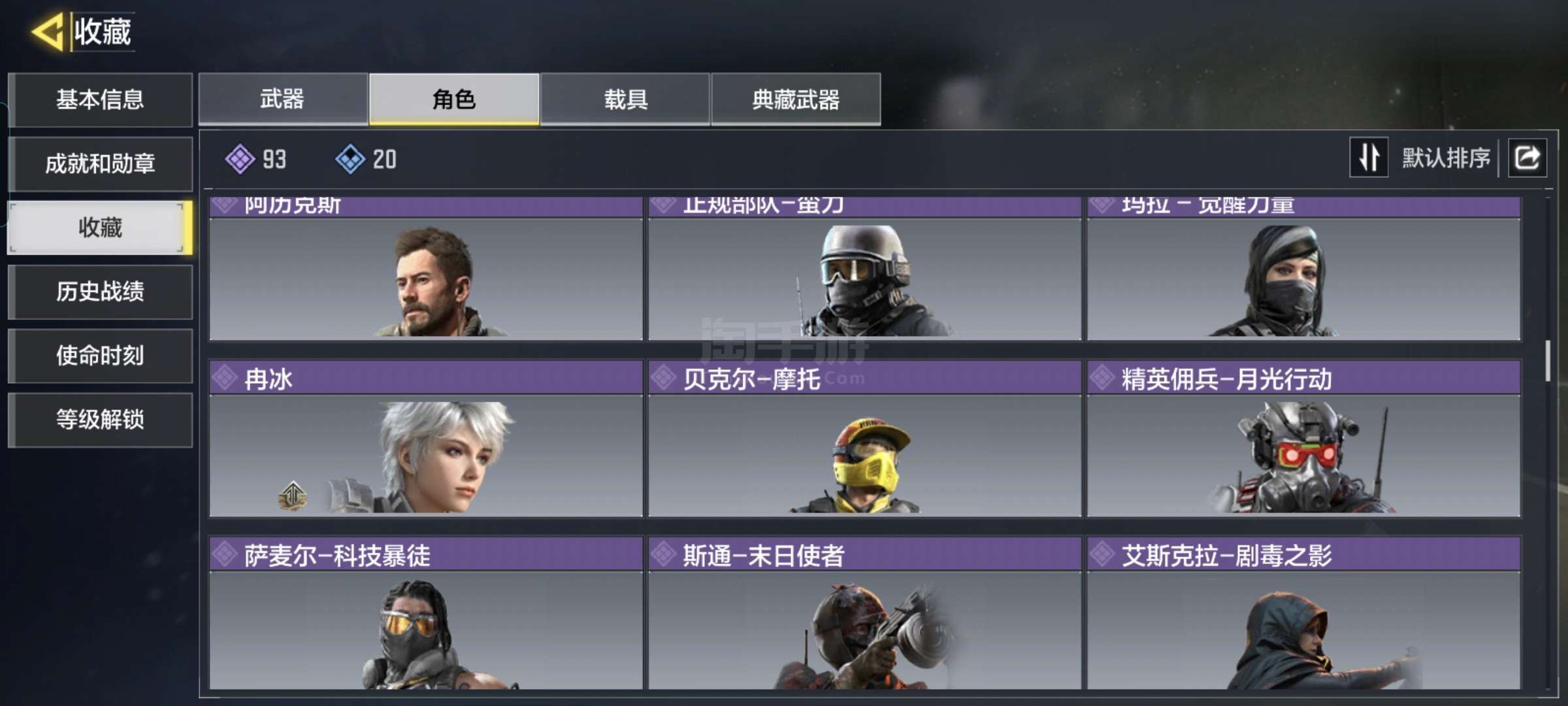Screen dimensions: 1568x706
Task: Open 使命时刻 sidebar entry
Action: [x=100, y=356]
